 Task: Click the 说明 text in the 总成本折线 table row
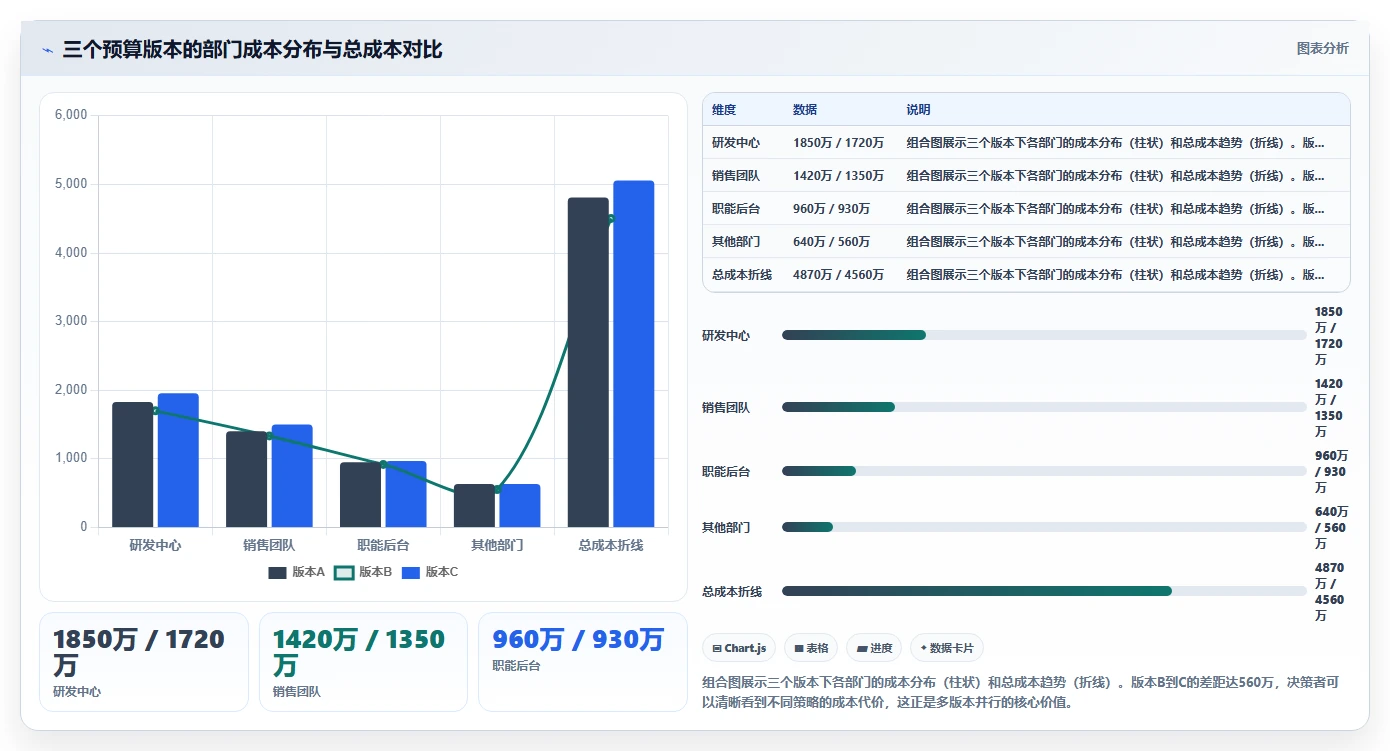[1116, 275]
